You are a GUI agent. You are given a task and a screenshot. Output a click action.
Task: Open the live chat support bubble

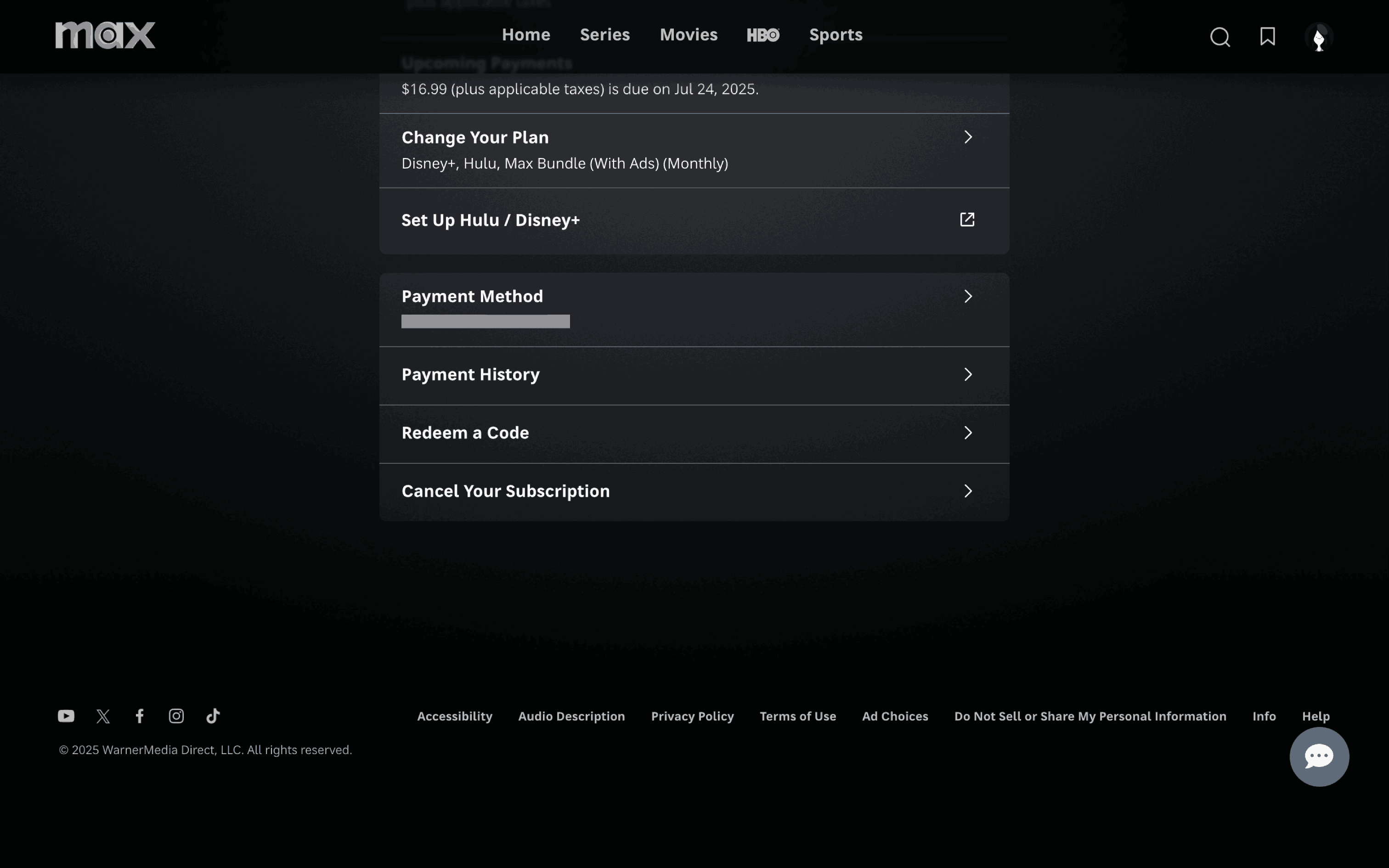[1319, 757]
